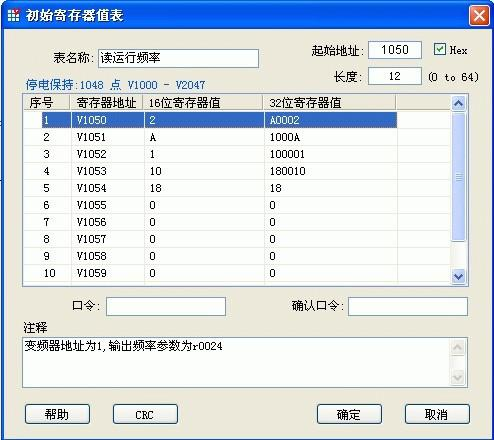This screenshot has height=440, width=494.
Task: Click the 32位寄存器值 column header
Action: [x=329, y=103]
